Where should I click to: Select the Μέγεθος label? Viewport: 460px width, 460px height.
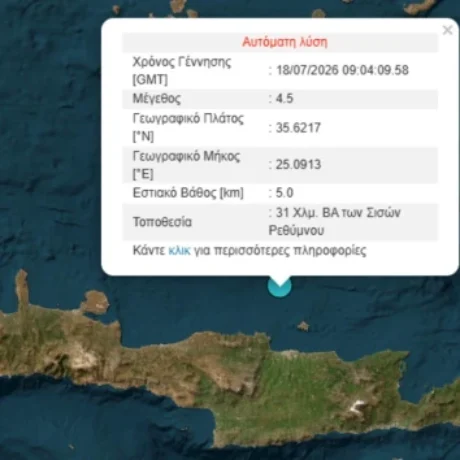pyautogui.click(x=157, y=99)
